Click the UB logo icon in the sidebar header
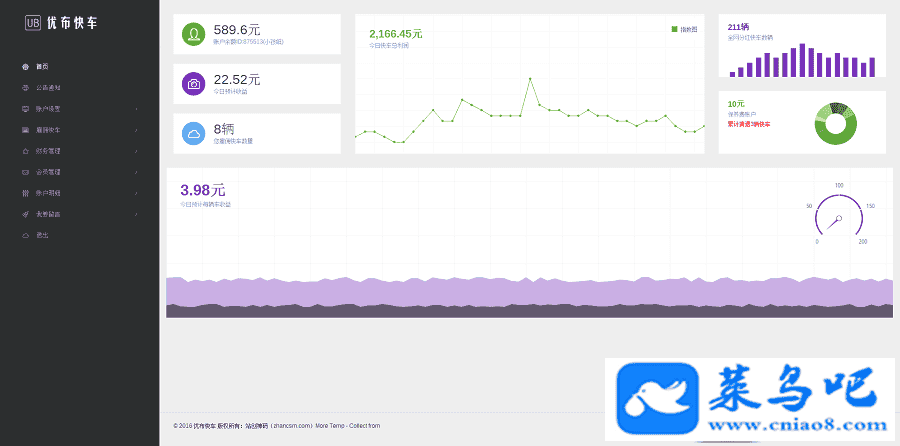The height and width of the screenshot is (446, 900). tap(32, 22)
